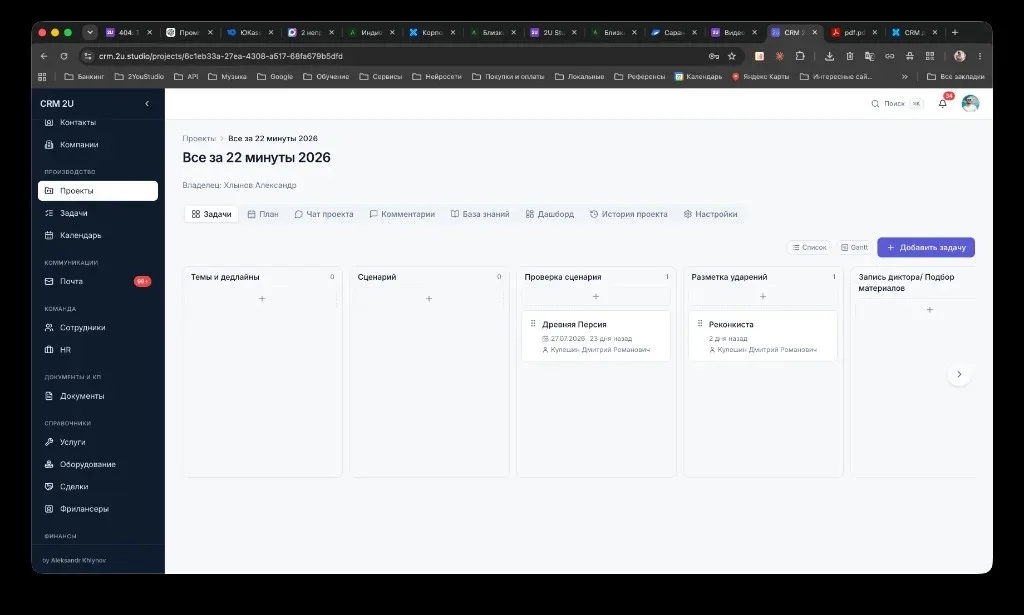The width and height of the screenshot is (1024, 615).
Task: Click the red Почта unread badge
Action: pos(142,281)
